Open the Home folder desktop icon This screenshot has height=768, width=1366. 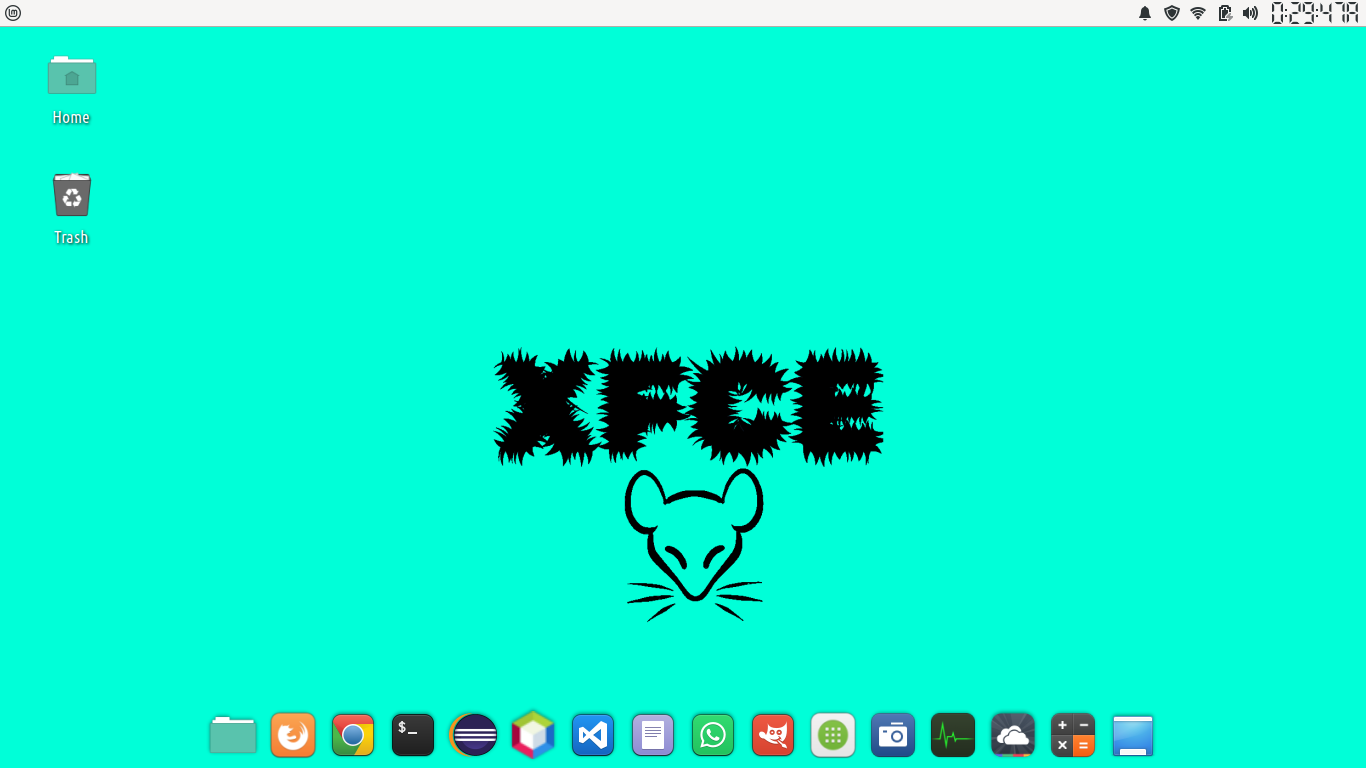pyautogui.click(x=72, y=75)
